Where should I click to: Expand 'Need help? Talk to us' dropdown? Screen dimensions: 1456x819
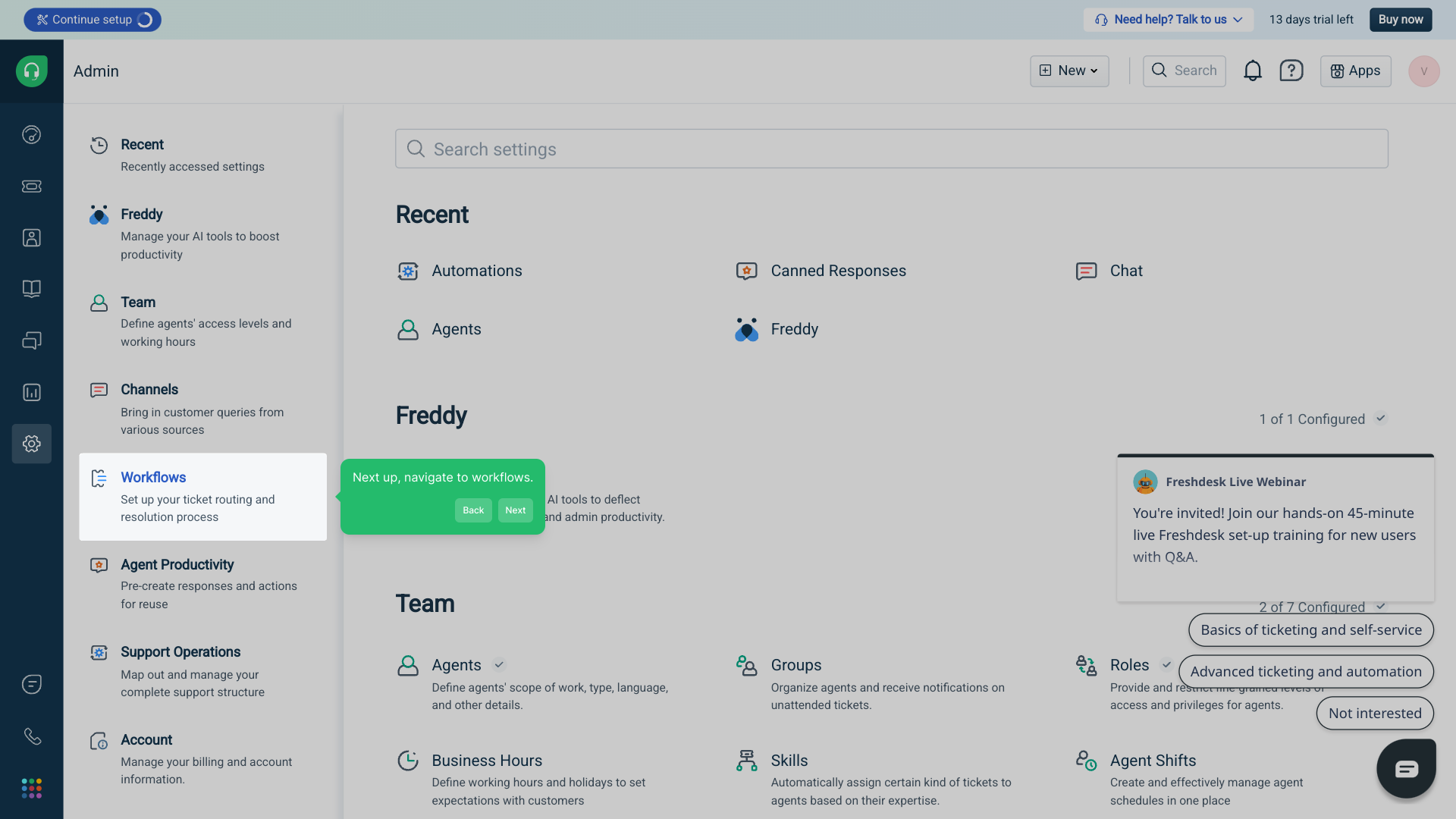pos(1169,20)
